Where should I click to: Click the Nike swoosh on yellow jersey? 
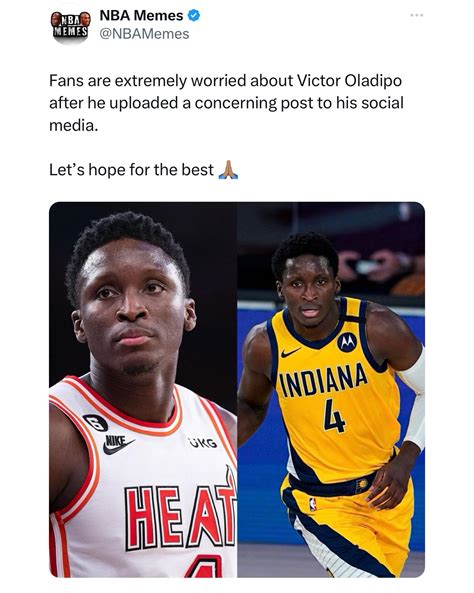(290, 353)
